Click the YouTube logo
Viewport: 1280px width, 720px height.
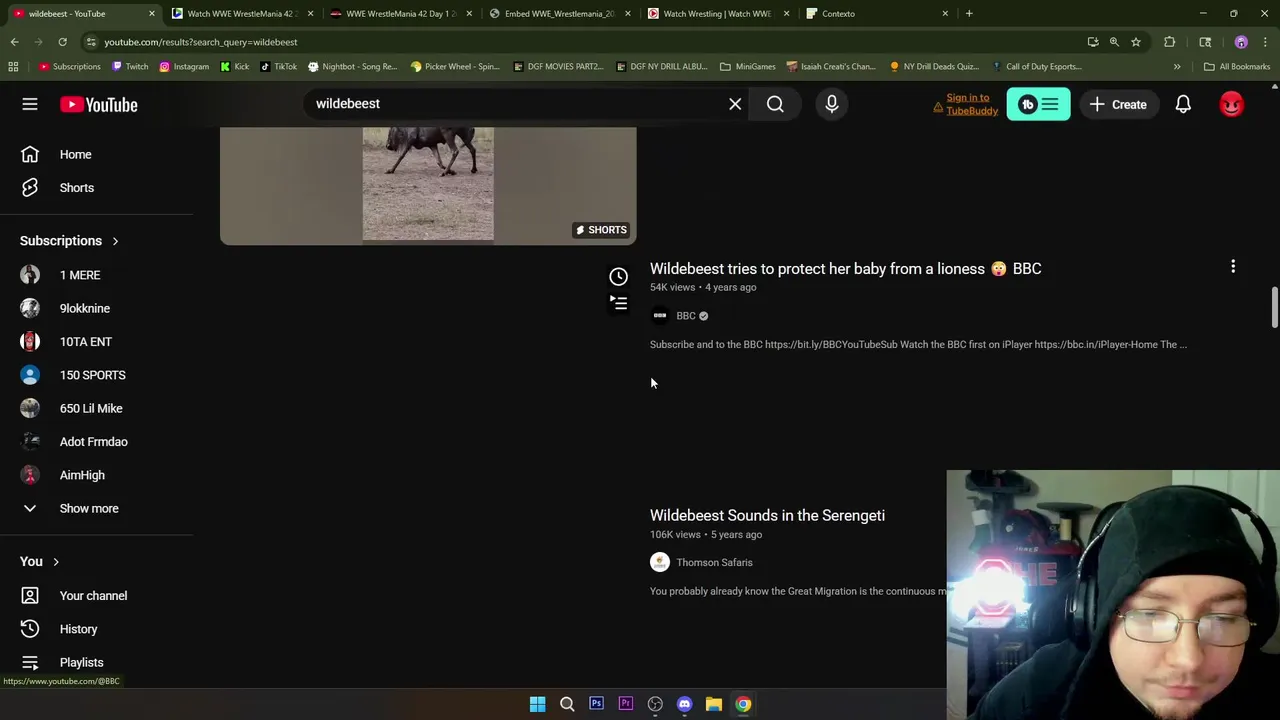point(98,104)
